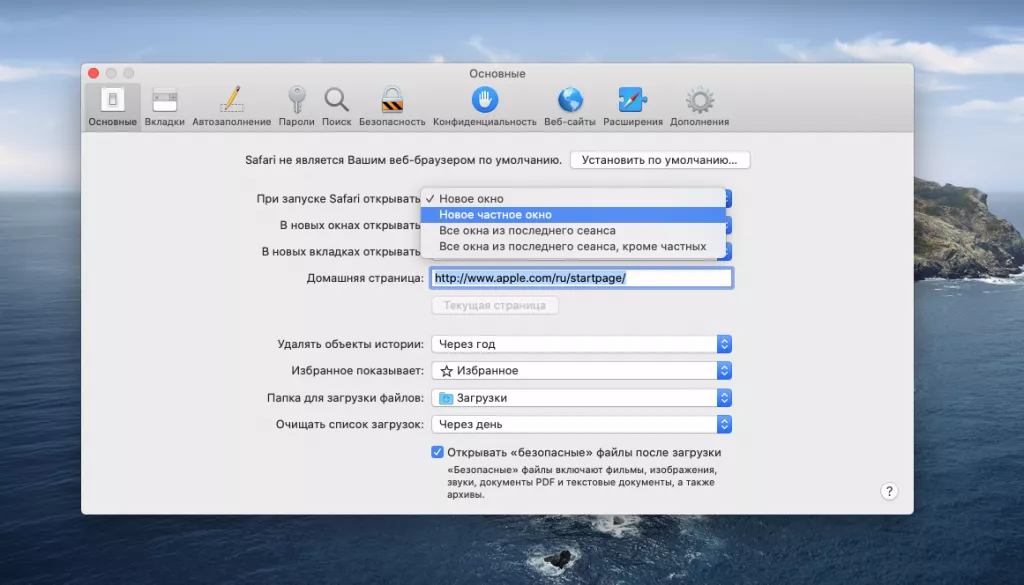The height and width of the screenshot is (585, 1024).
Task: Click the help question mark button
Action: tap(889, 491)
